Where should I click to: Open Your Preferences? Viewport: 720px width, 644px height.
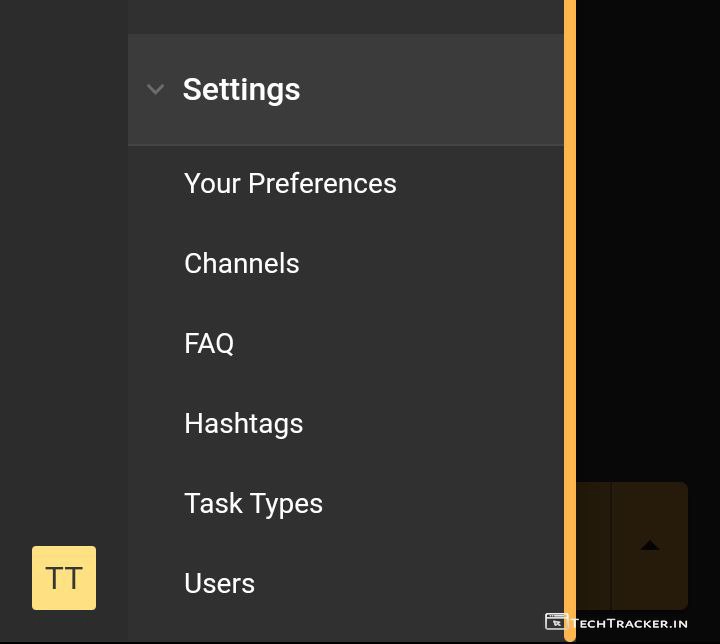click(290, 183)
